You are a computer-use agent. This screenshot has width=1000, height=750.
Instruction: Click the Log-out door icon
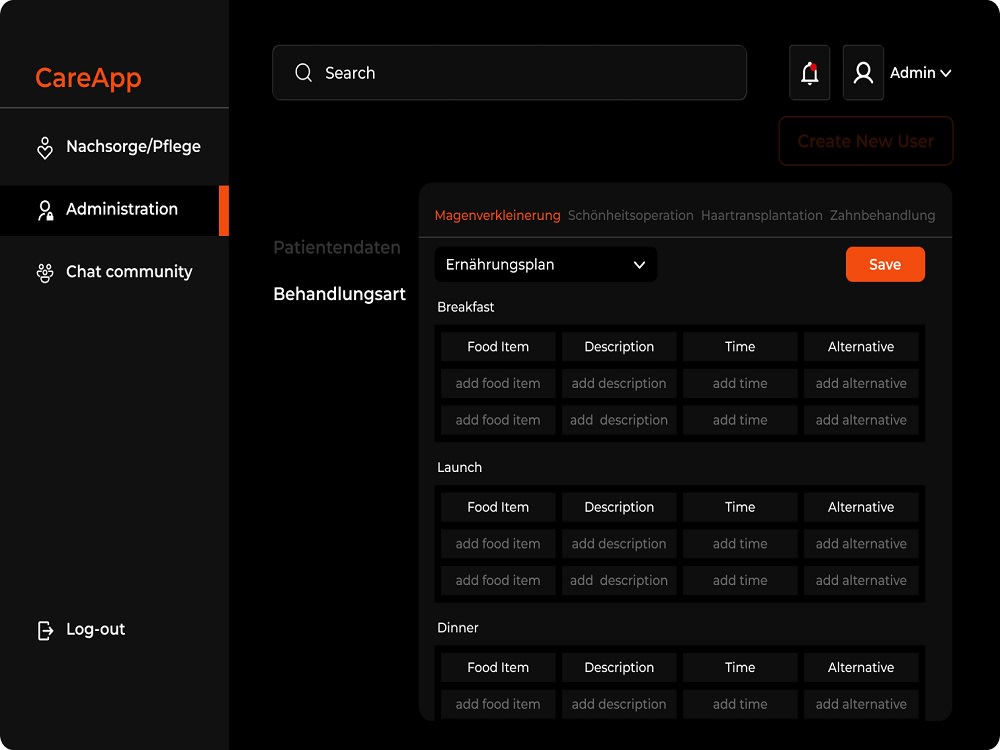click(x=45, y=630)
